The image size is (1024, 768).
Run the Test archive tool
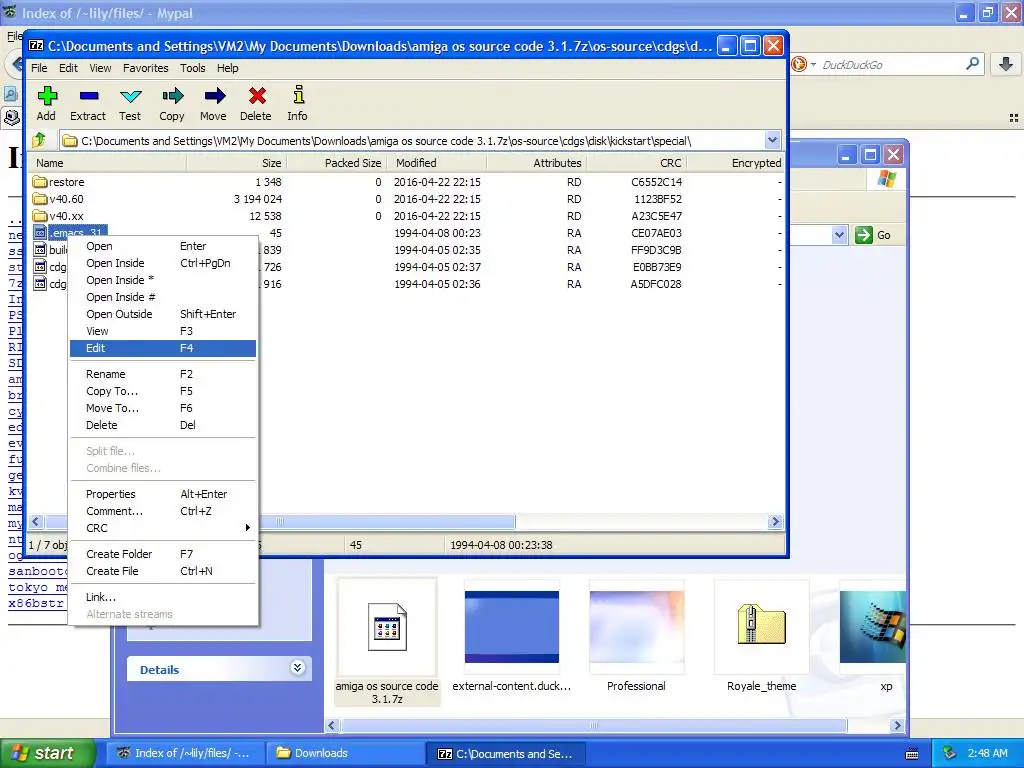130,97
